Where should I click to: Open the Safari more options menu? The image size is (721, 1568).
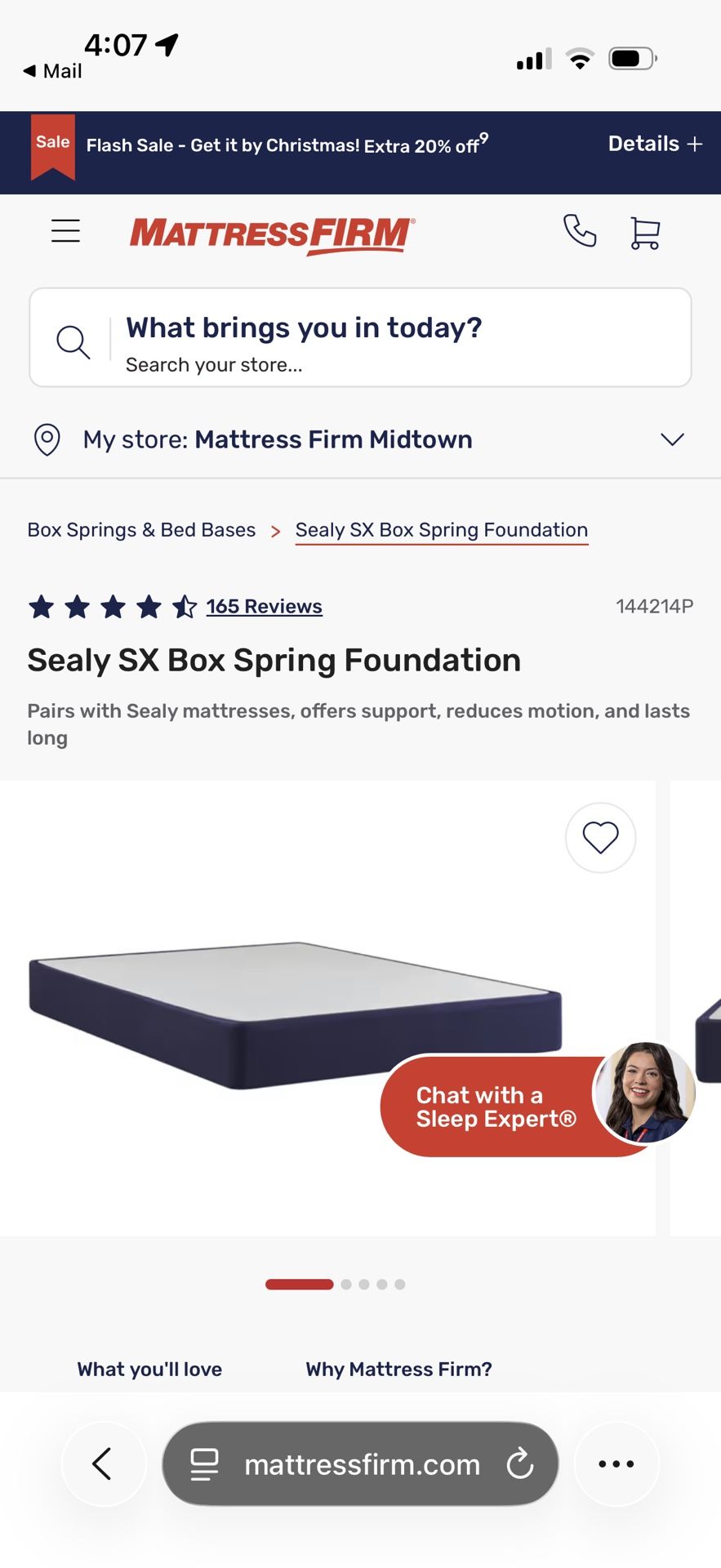(x=616, y=1463)
